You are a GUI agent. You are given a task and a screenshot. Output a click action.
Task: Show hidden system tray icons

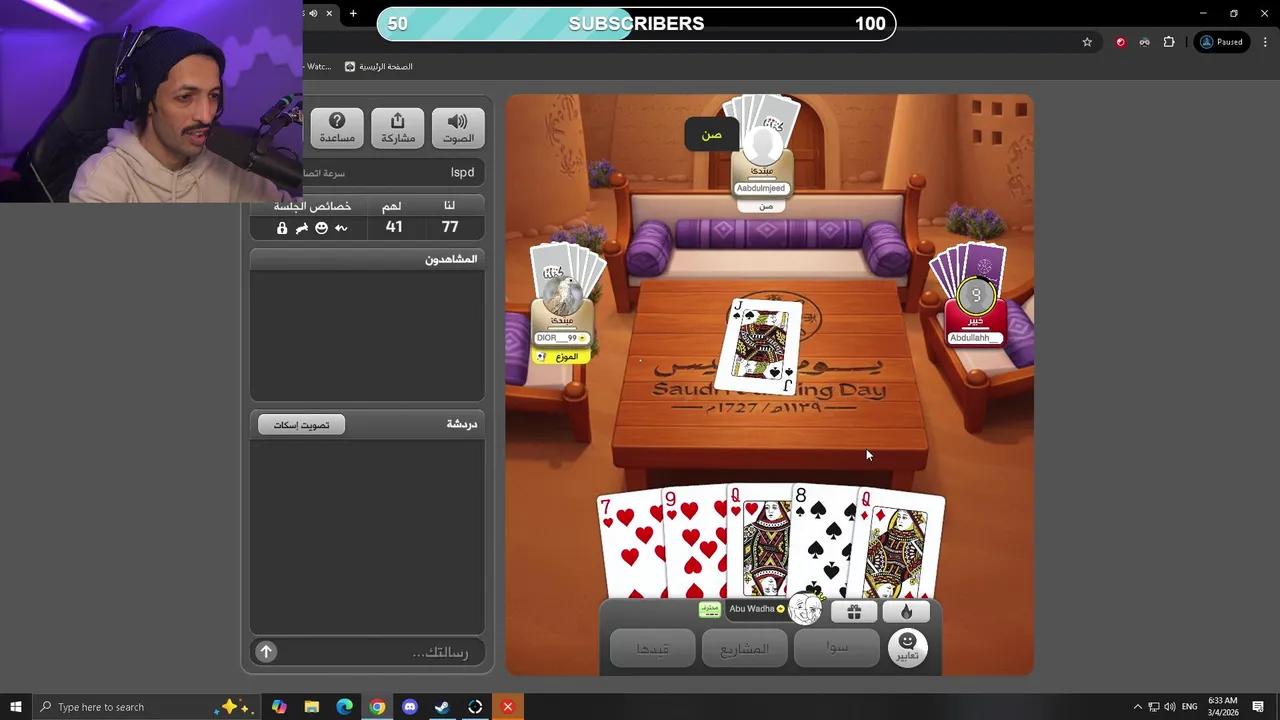(1137, 707)
